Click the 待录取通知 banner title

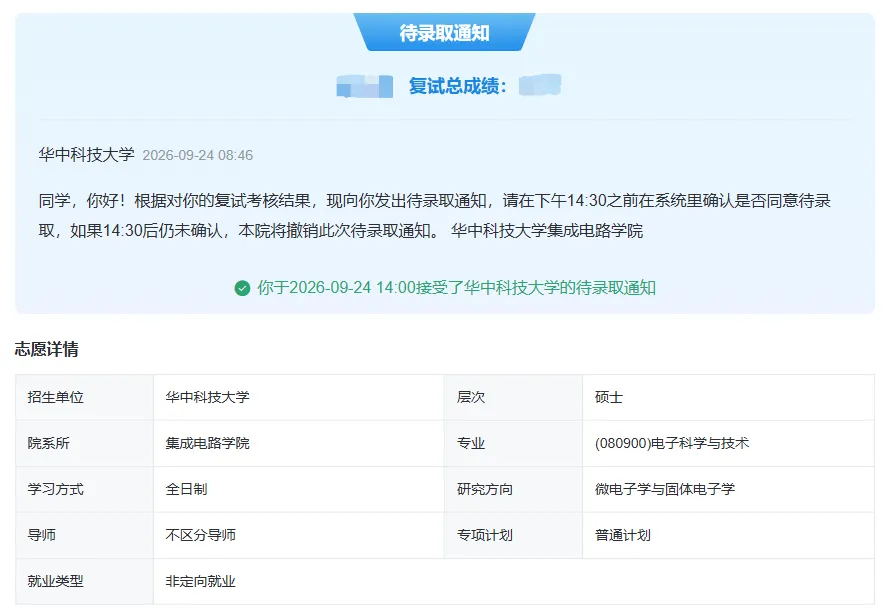click(444, 33)
